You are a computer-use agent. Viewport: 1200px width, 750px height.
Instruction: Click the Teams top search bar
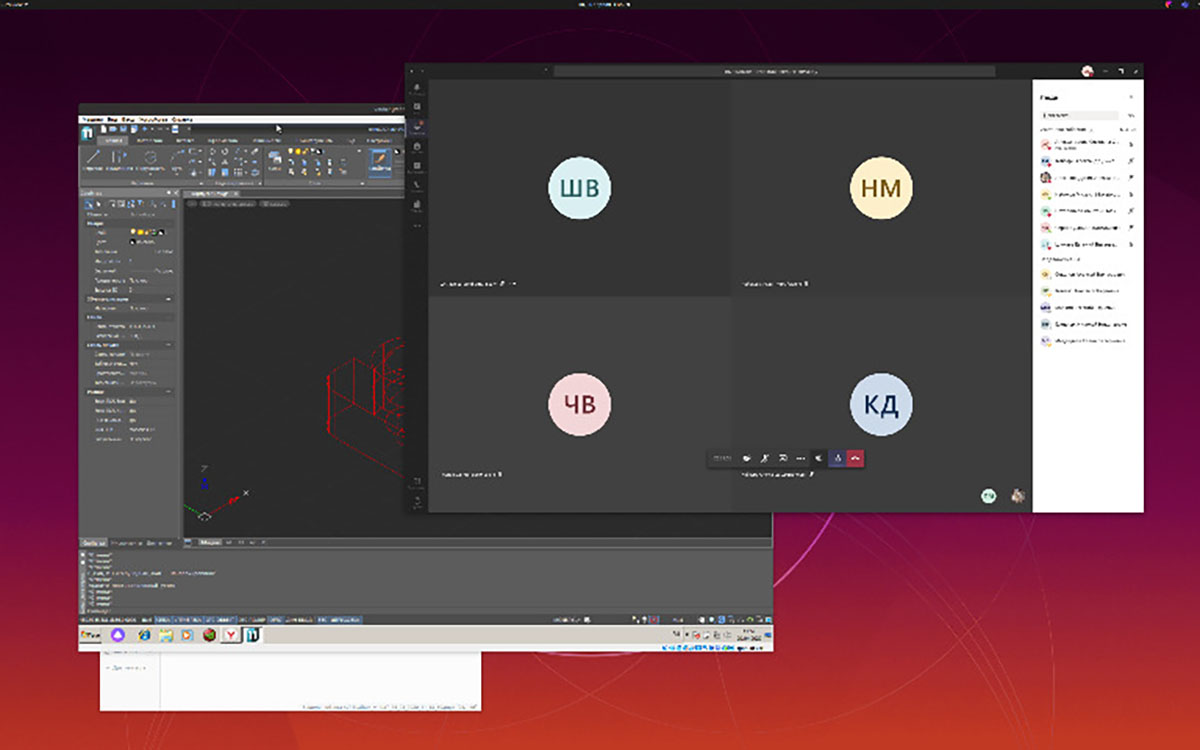point(774,71)
